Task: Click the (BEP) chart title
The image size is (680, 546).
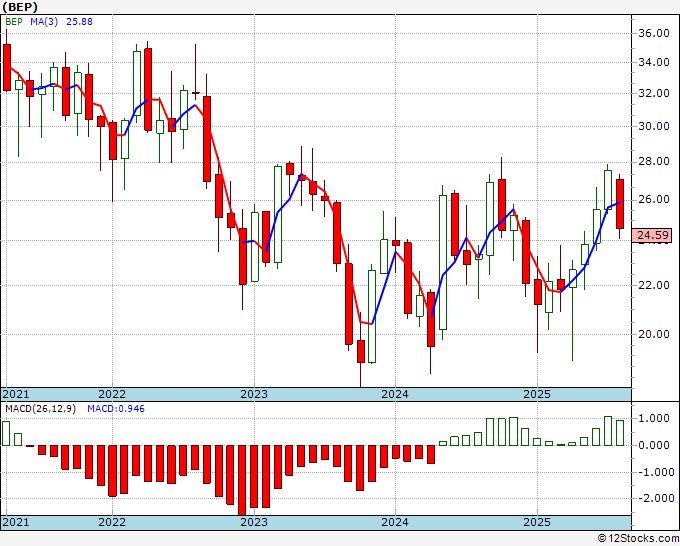Action: tap(20, 7)
